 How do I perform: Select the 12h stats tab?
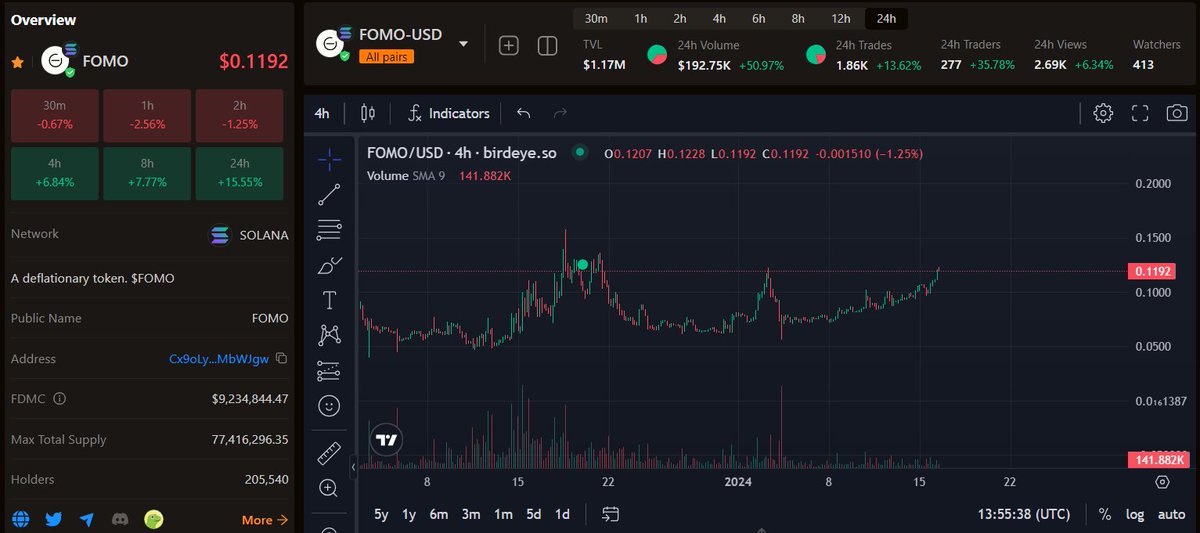(841, 18)
